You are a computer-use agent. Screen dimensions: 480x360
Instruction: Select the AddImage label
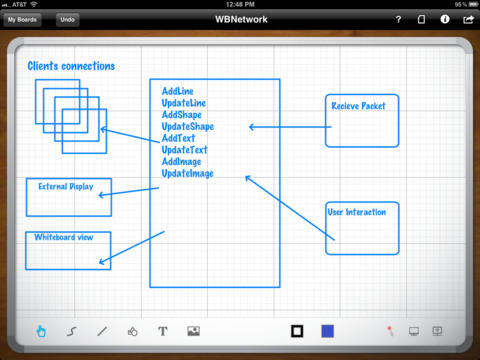pyautogui.click(x=181, y=162)
